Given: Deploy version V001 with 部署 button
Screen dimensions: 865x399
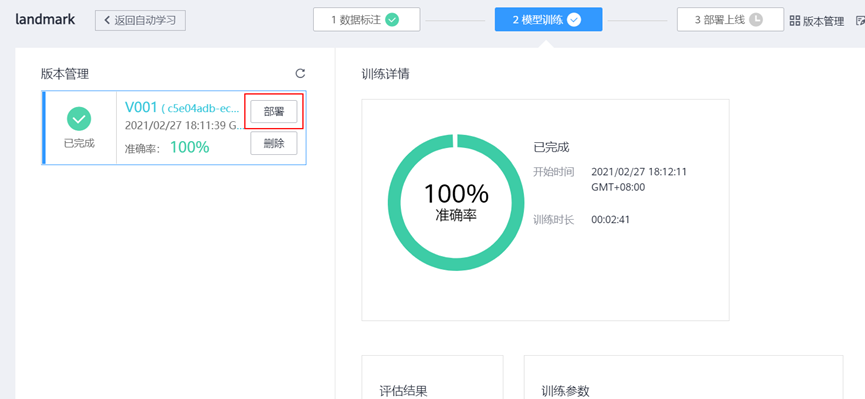Looking at the screenshot, I should point(274,111).
